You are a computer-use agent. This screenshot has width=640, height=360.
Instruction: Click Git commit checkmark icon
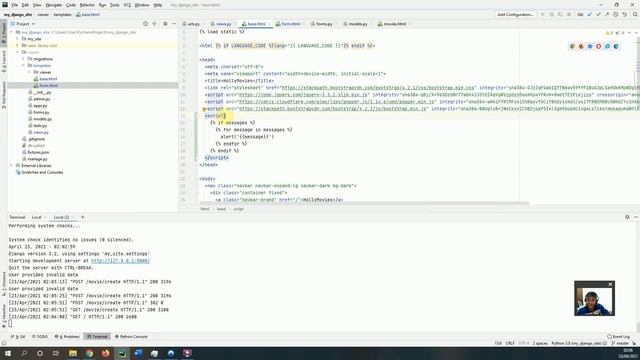[x=598, y=14]
